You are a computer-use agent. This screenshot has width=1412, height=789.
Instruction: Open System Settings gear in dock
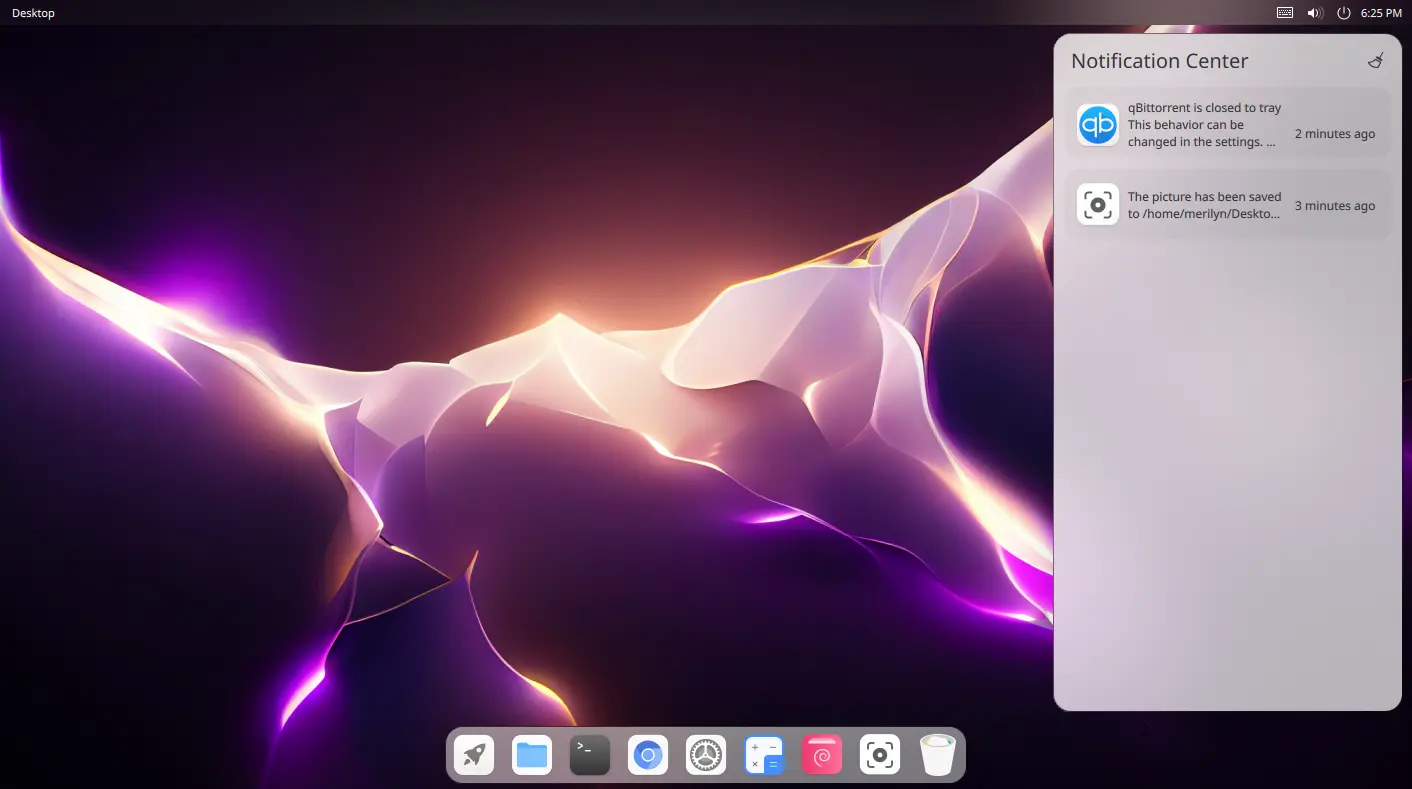(706, 755)
